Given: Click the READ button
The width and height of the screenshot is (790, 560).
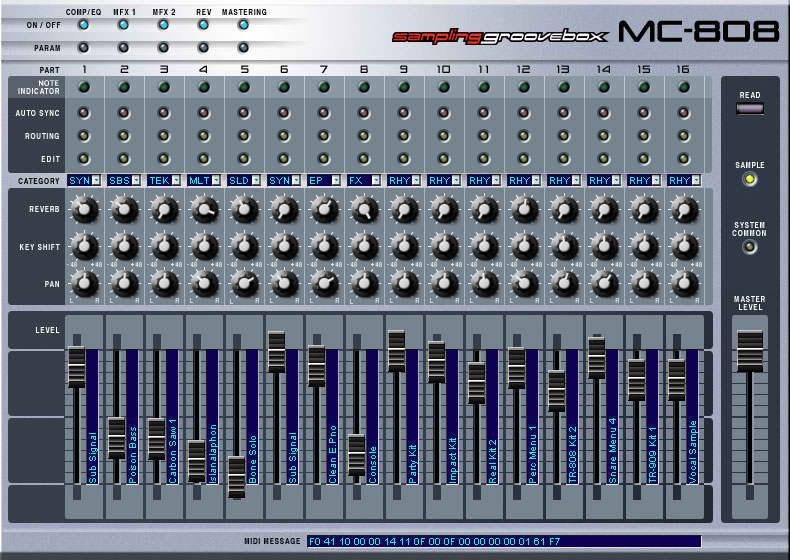Looking at the screenshot, I should [750, 108].
